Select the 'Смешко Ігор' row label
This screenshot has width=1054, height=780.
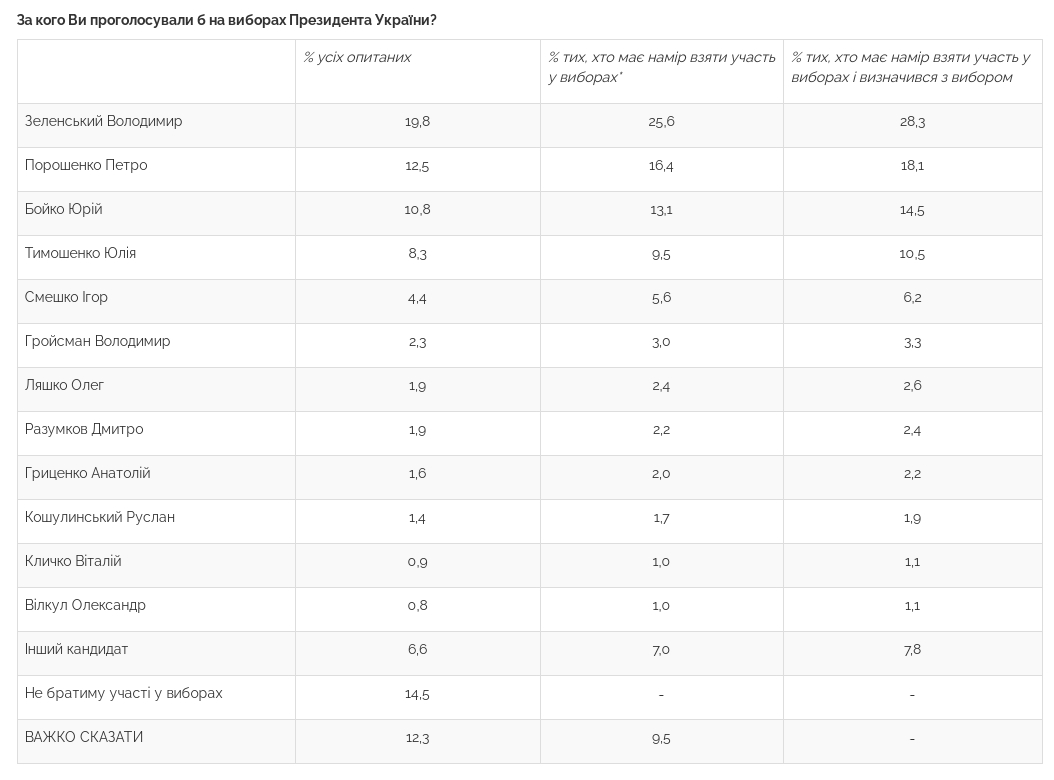tap(66, 297)
